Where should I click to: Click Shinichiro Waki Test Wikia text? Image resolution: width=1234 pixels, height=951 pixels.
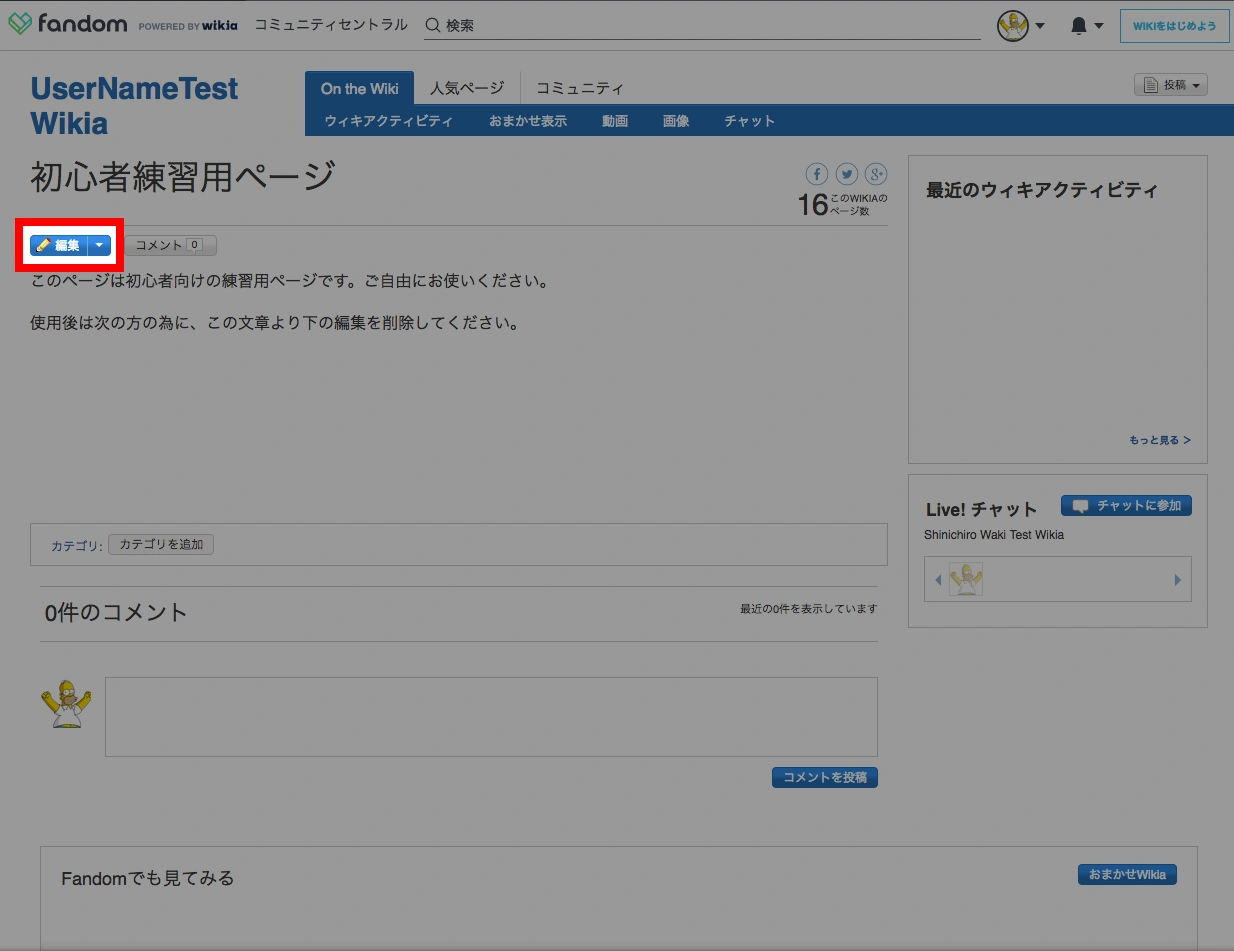click(994, 535)
